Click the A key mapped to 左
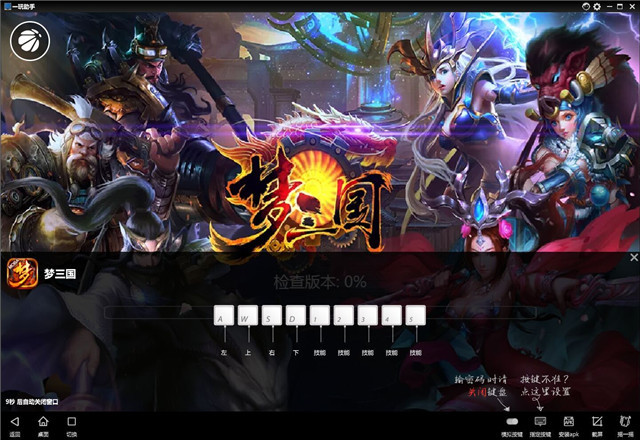 click(224, 316)
